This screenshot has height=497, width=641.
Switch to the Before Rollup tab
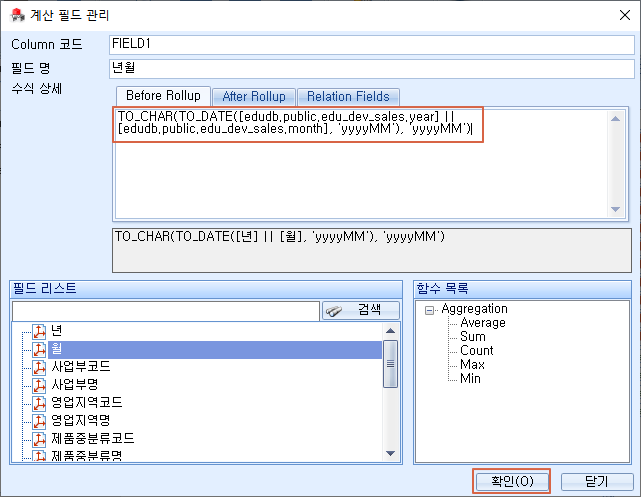pos(163,96)
